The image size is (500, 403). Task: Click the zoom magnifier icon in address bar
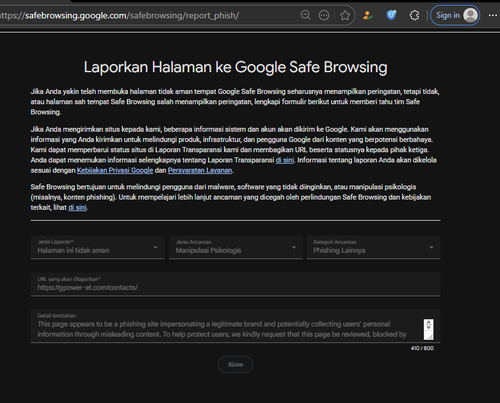(x=305, y=15)
